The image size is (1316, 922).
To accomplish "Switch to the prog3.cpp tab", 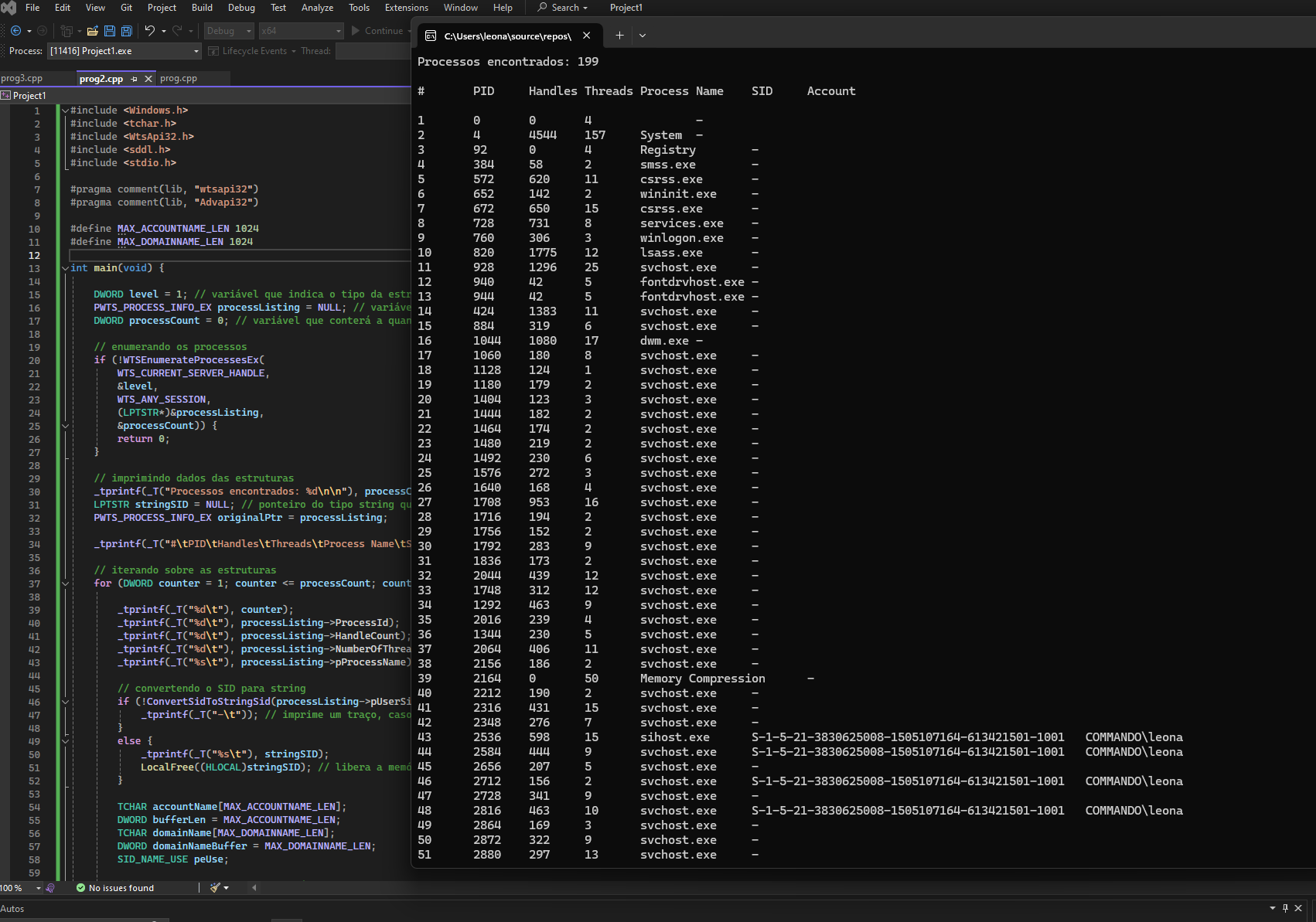I will (x=22, y=79).
